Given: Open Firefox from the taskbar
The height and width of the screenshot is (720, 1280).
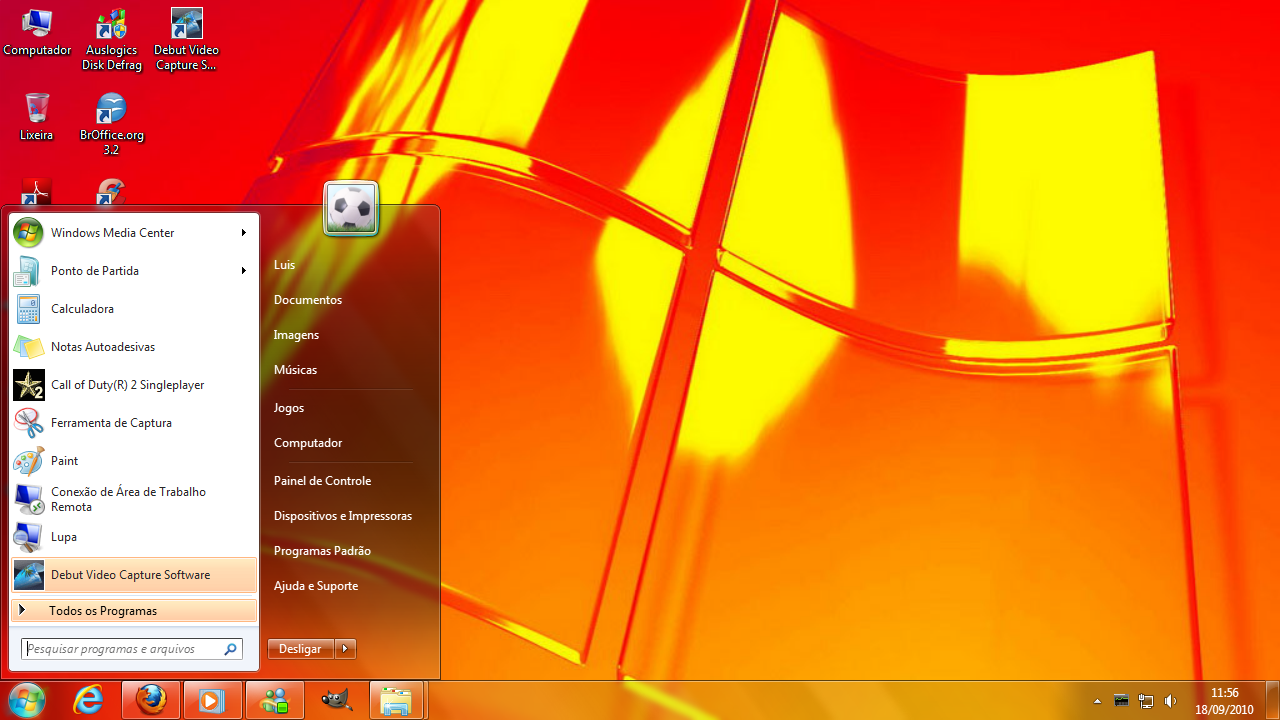Looking at the screenshot, I should pyautogui.click(x=150, y=700).
